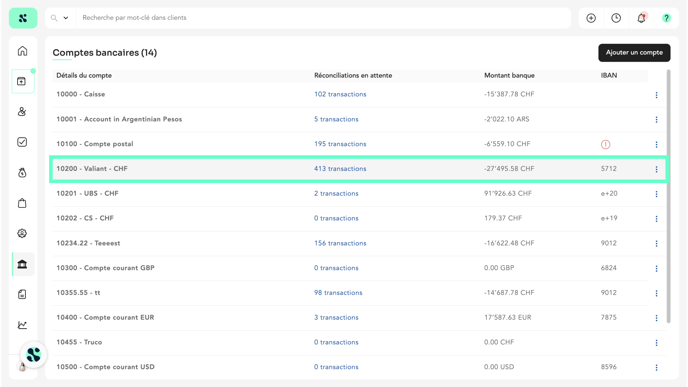This screenshot has width=688, height=387.
Task: Open the three-dot menu for 10355.55 - tt
Action: 656,293
